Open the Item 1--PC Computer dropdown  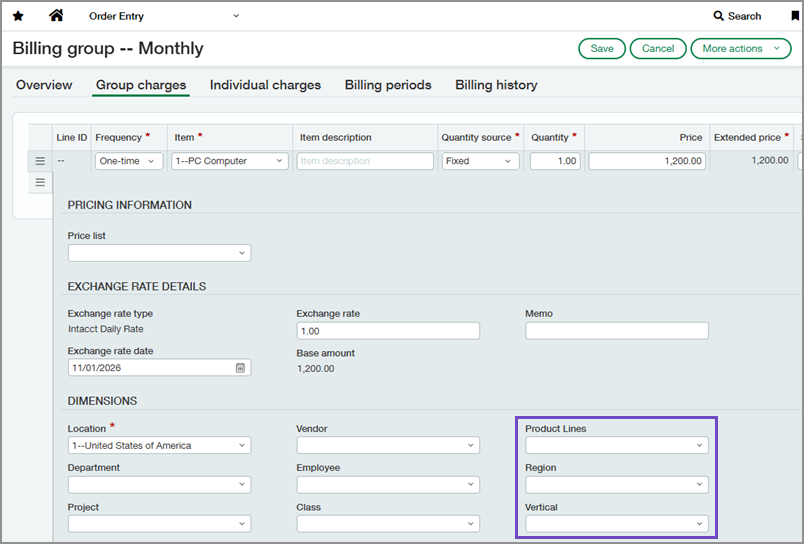click(x=230, y=161)
